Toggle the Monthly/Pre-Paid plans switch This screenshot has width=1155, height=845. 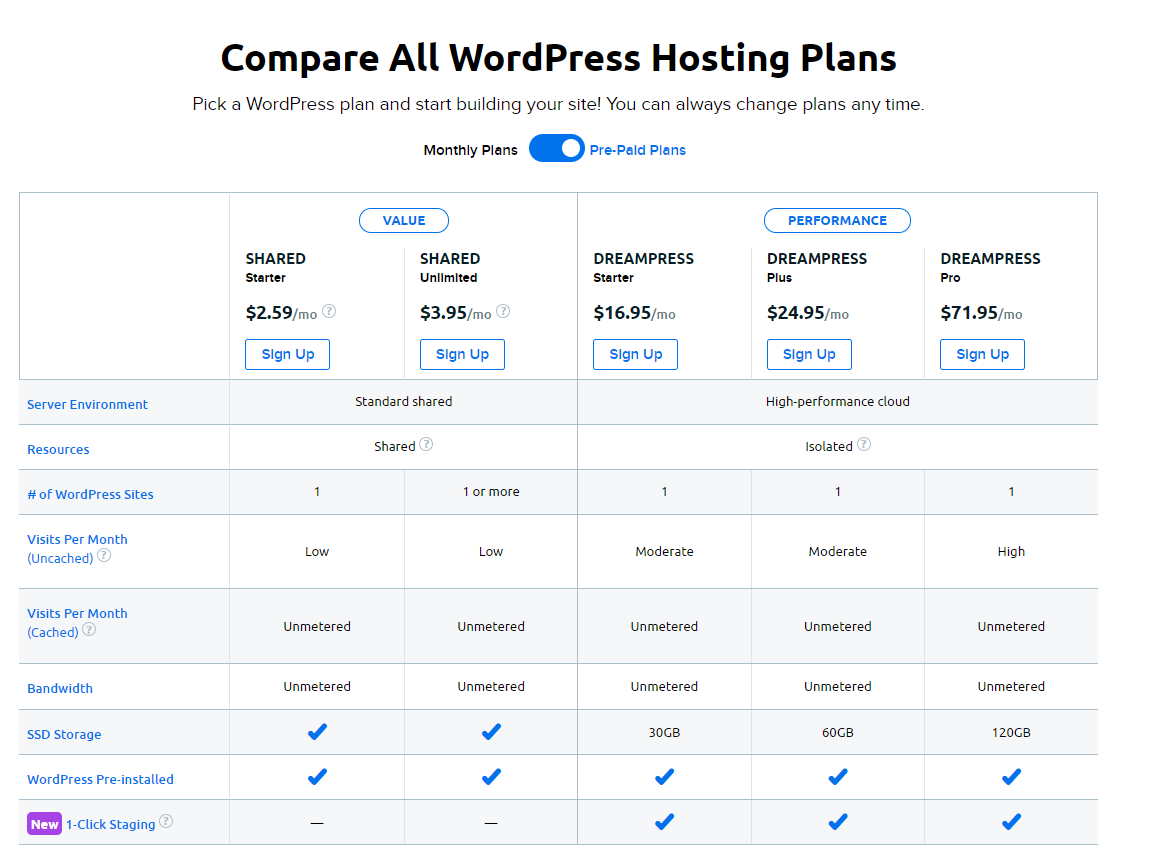coord(557,149)
